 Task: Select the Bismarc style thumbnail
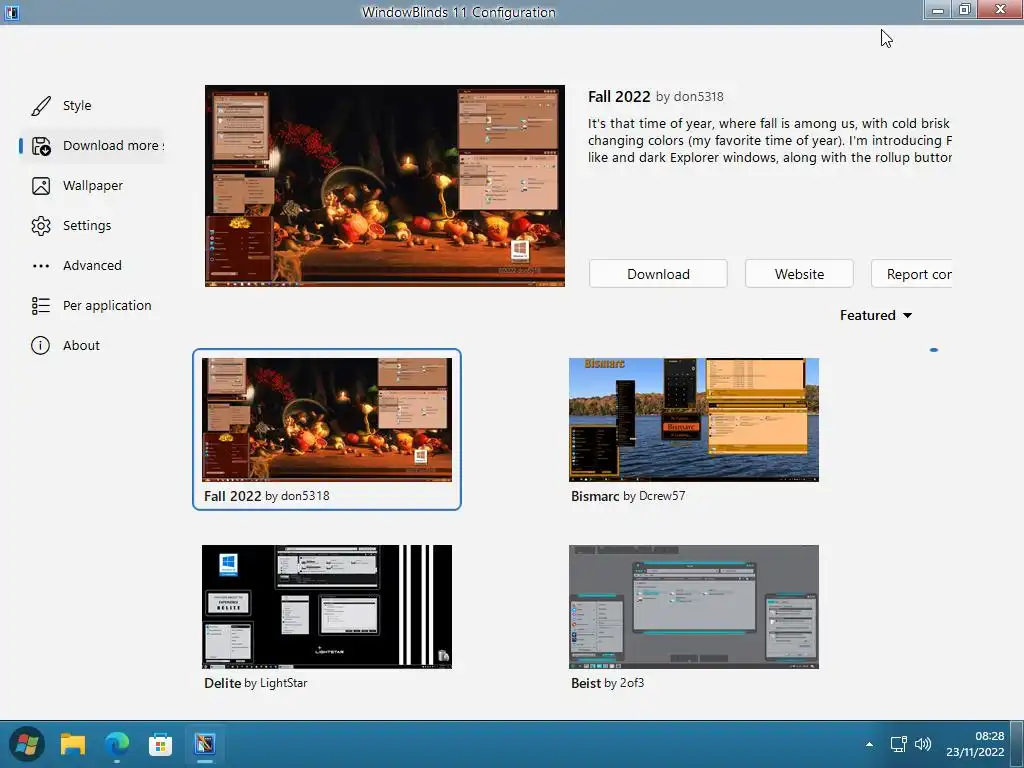tap(694, 420)
